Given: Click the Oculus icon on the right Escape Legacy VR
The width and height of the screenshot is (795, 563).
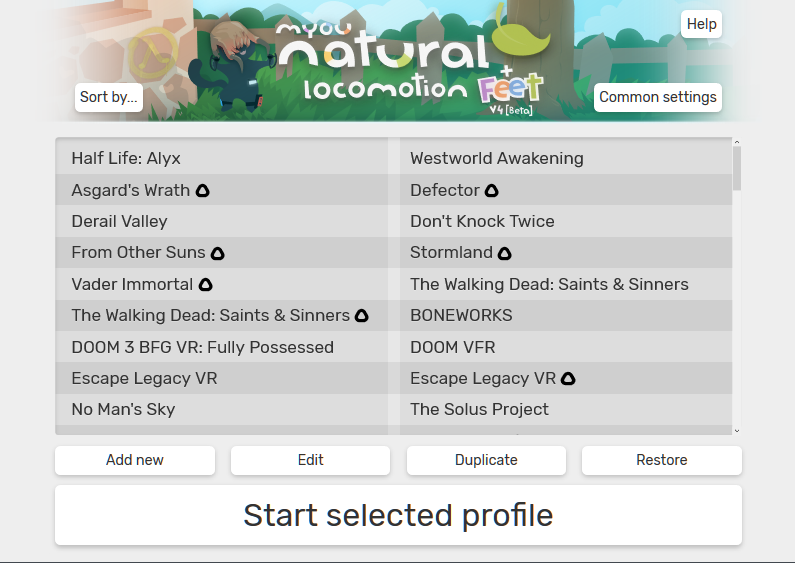Looking at the screenshot, I should tap(568, 378).
